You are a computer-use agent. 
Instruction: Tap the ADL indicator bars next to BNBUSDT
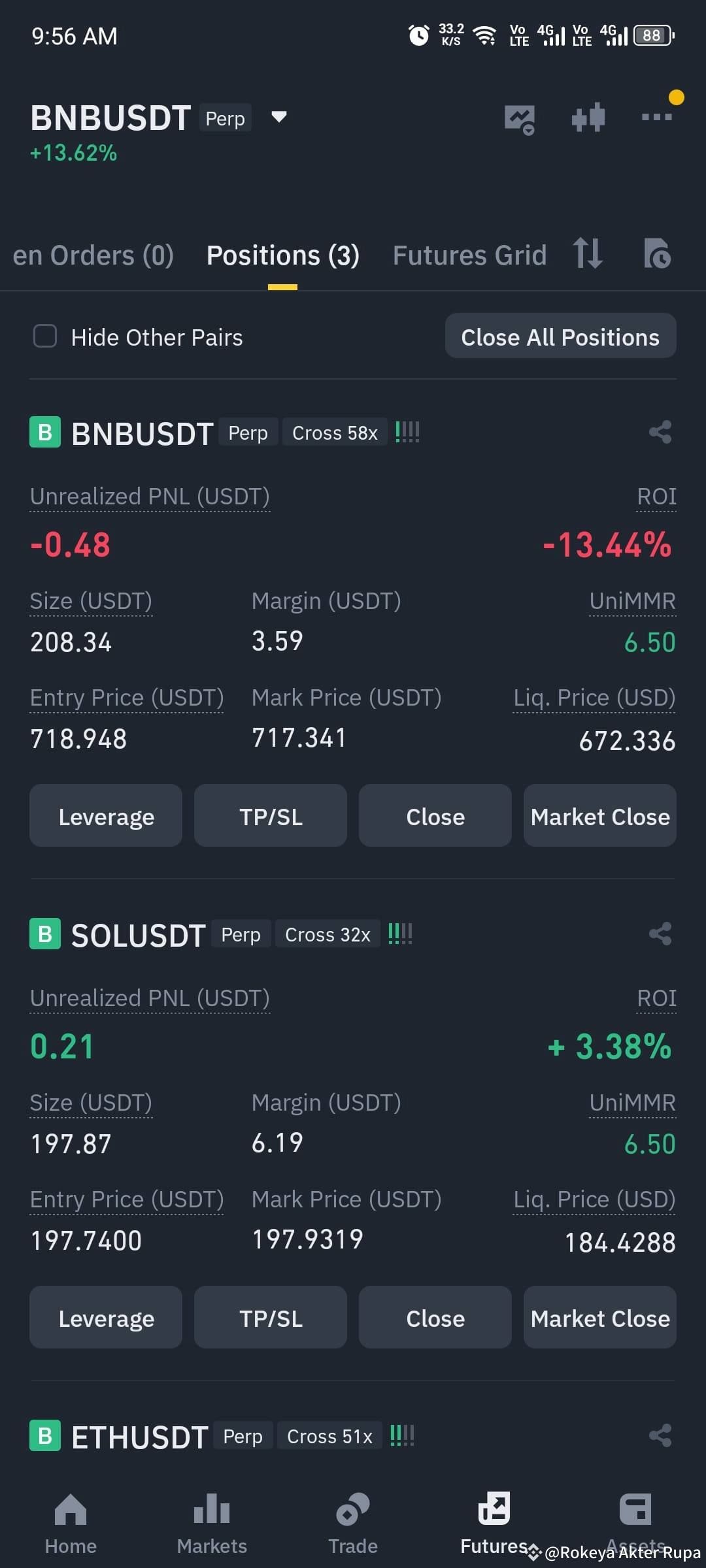407,433
